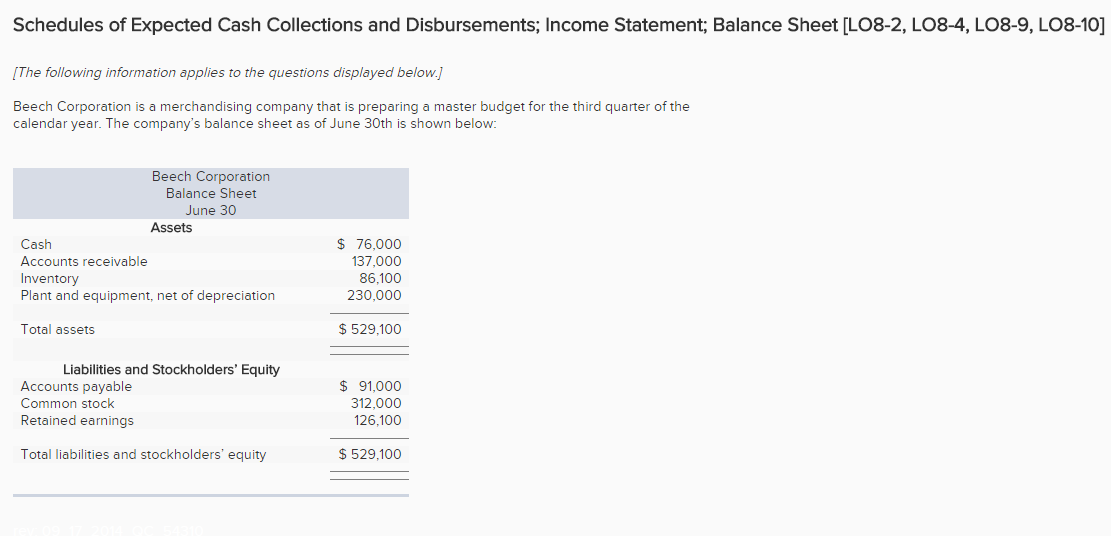Click Plant and equipment row label
Viewport: 1111px width, 536px height.
(x=148, y=295)
